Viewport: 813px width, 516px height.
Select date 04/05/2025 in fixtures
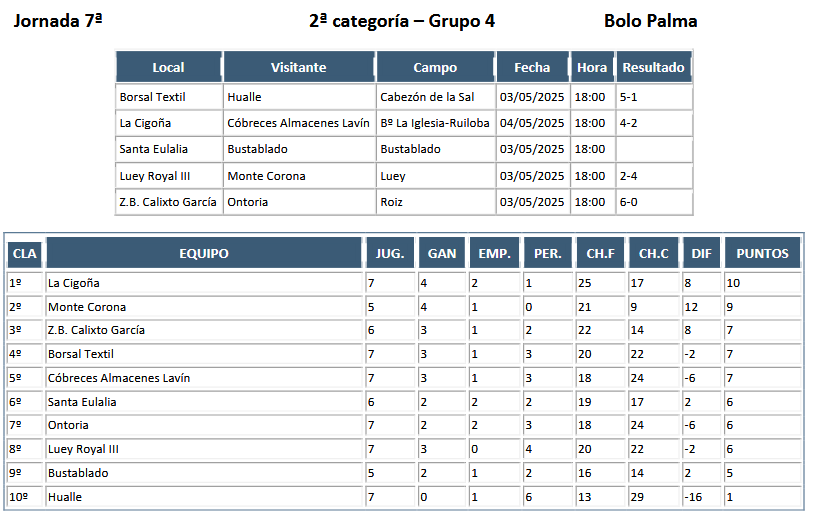pos(532,123)
